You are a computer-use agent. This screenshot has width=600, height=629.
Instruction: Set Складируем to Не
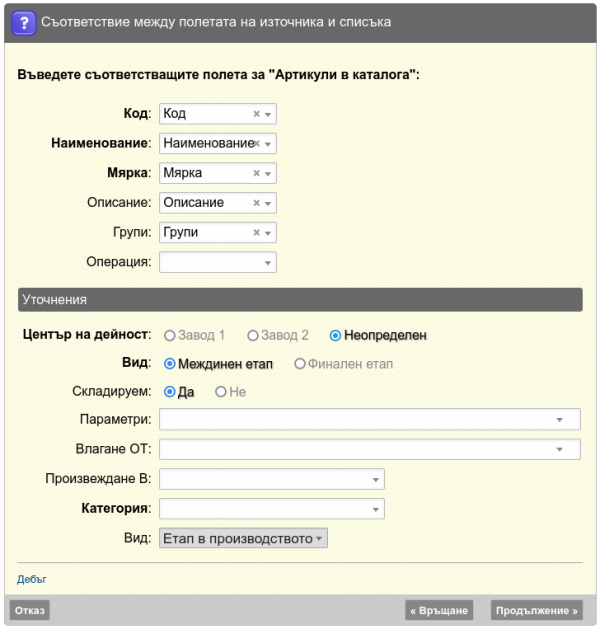(221, 392)
